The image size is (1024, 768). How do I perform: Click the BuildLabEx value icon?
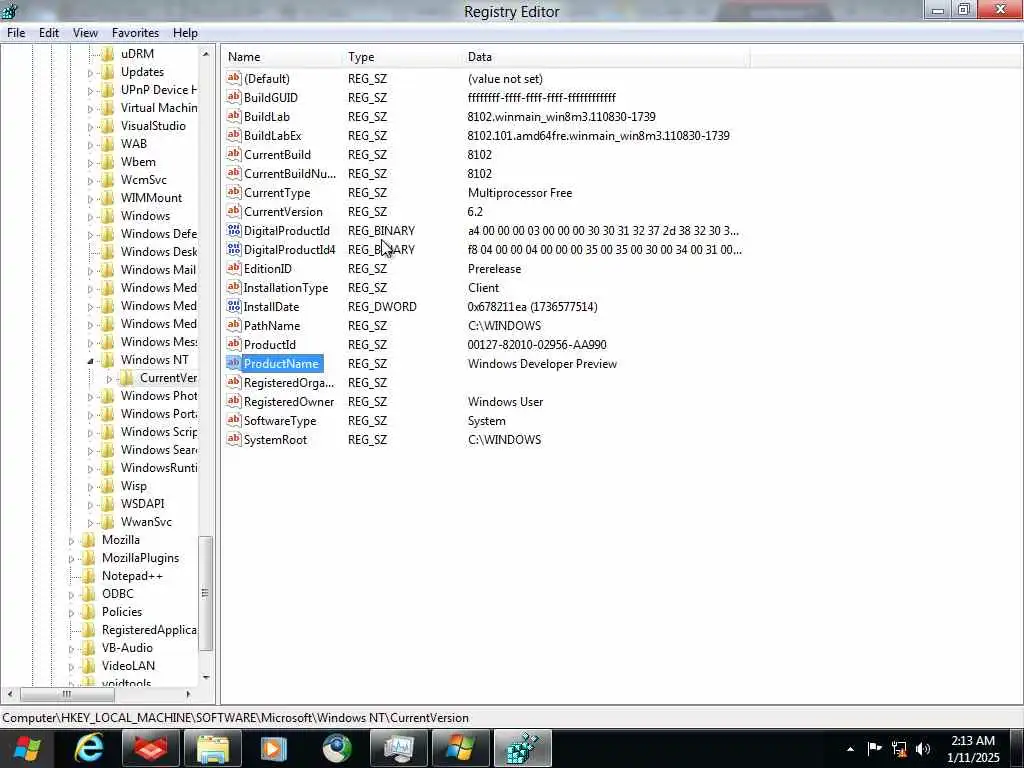pos(234,135)
